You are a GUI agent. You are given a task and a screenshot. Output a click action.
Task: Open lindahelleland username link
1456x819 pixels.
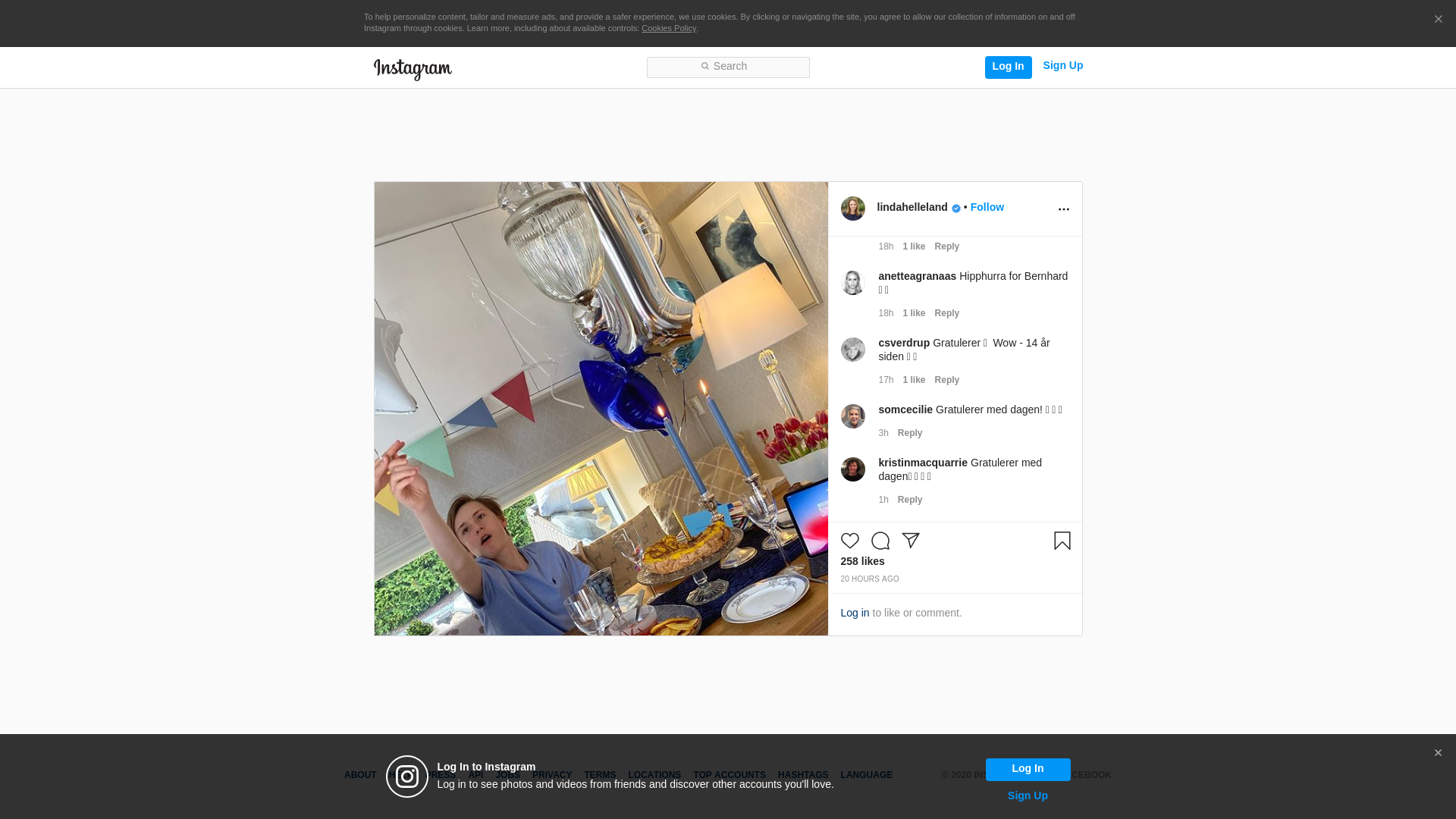click(x=912, y=207)
